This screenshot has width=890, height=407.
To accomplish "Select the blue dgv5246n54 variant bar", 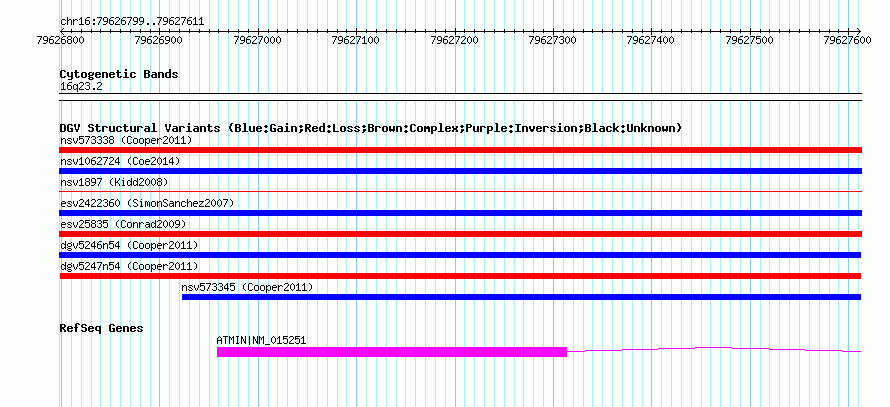I will [460, 255].
